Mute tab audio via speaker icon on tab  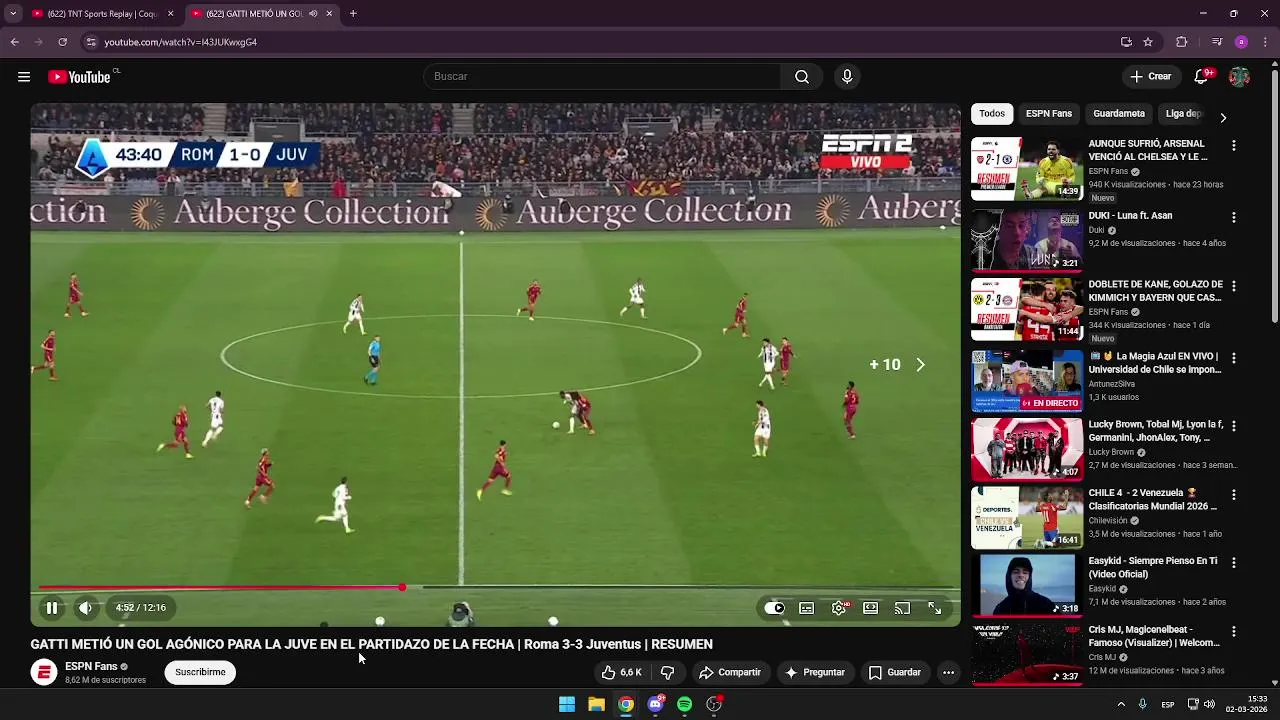click(x=313, y=14)
